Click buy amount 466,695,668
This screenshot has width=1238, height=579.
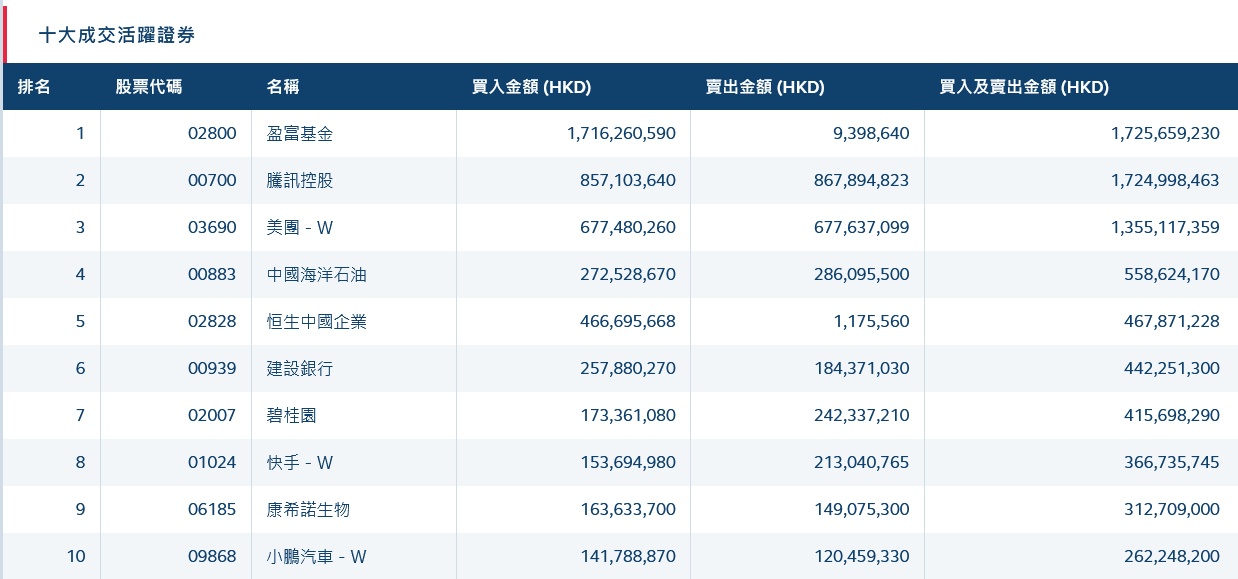pyautogui.click(x=628, y=321)
